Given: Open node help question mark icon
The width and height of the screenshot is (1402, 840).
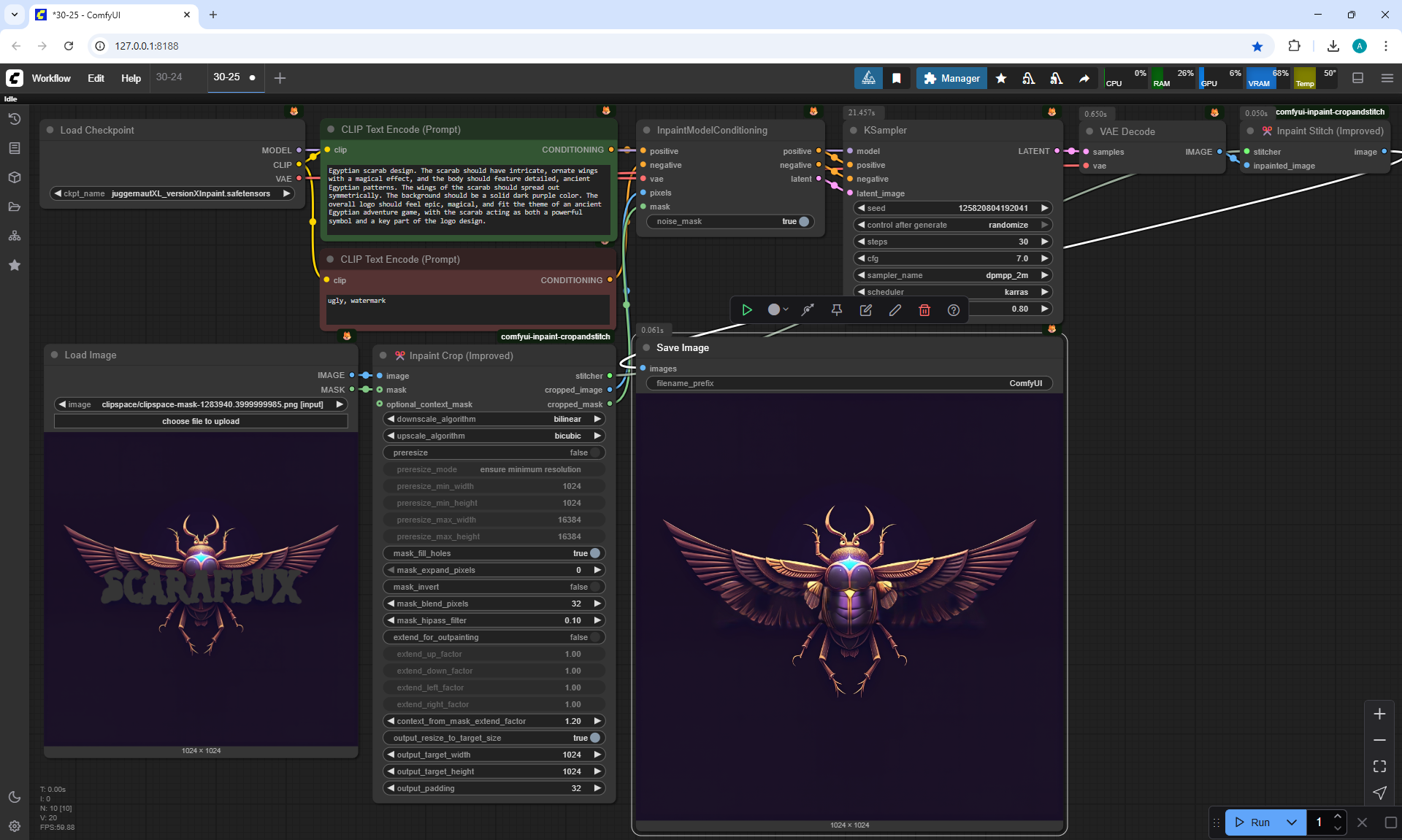Looking at the screenshot, I should (953, 310).
